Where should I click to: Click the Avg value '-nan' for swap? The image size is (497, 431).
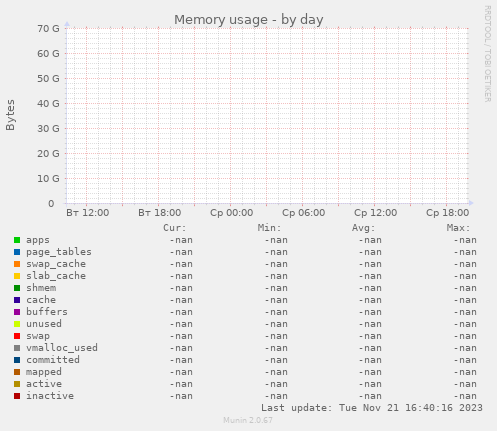pos(370,336)
